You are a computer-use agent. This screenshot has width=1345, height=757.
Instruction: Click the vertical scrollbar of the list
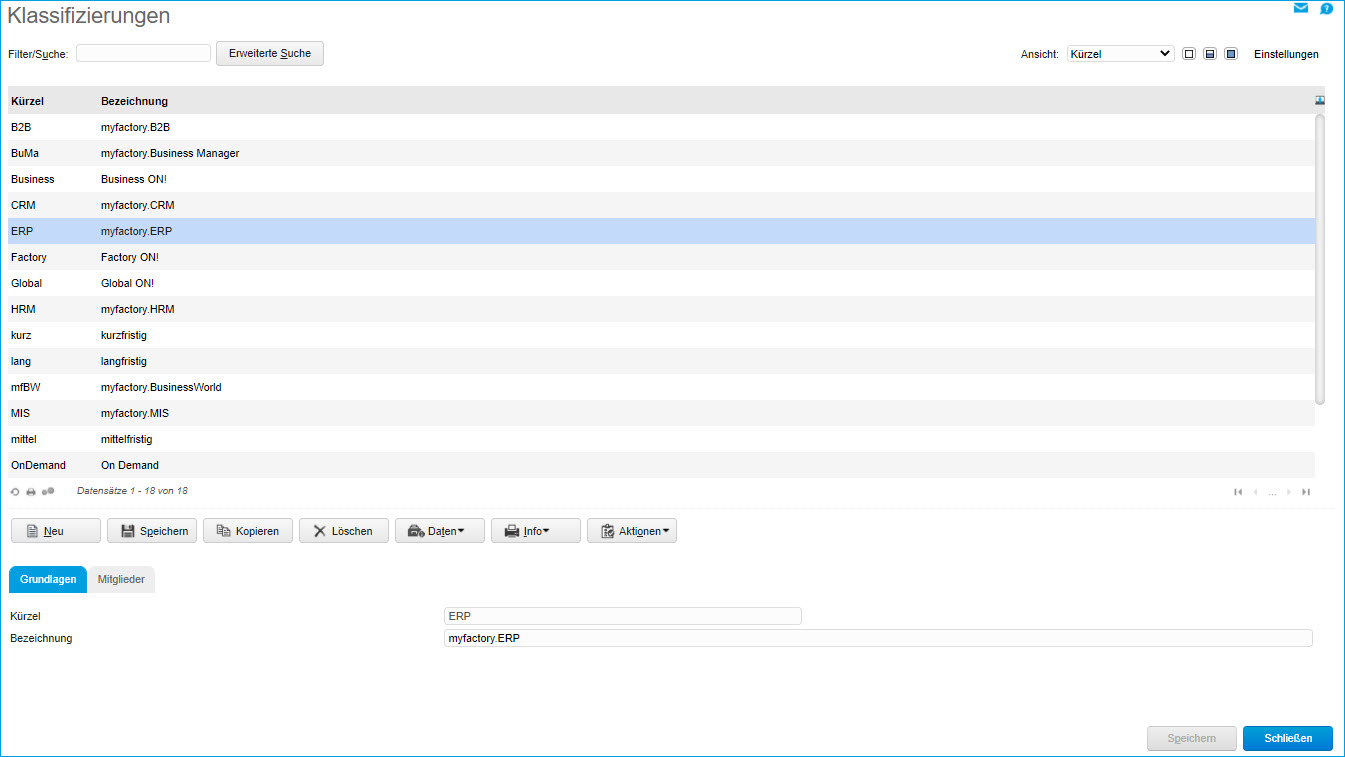point(1320,259)
